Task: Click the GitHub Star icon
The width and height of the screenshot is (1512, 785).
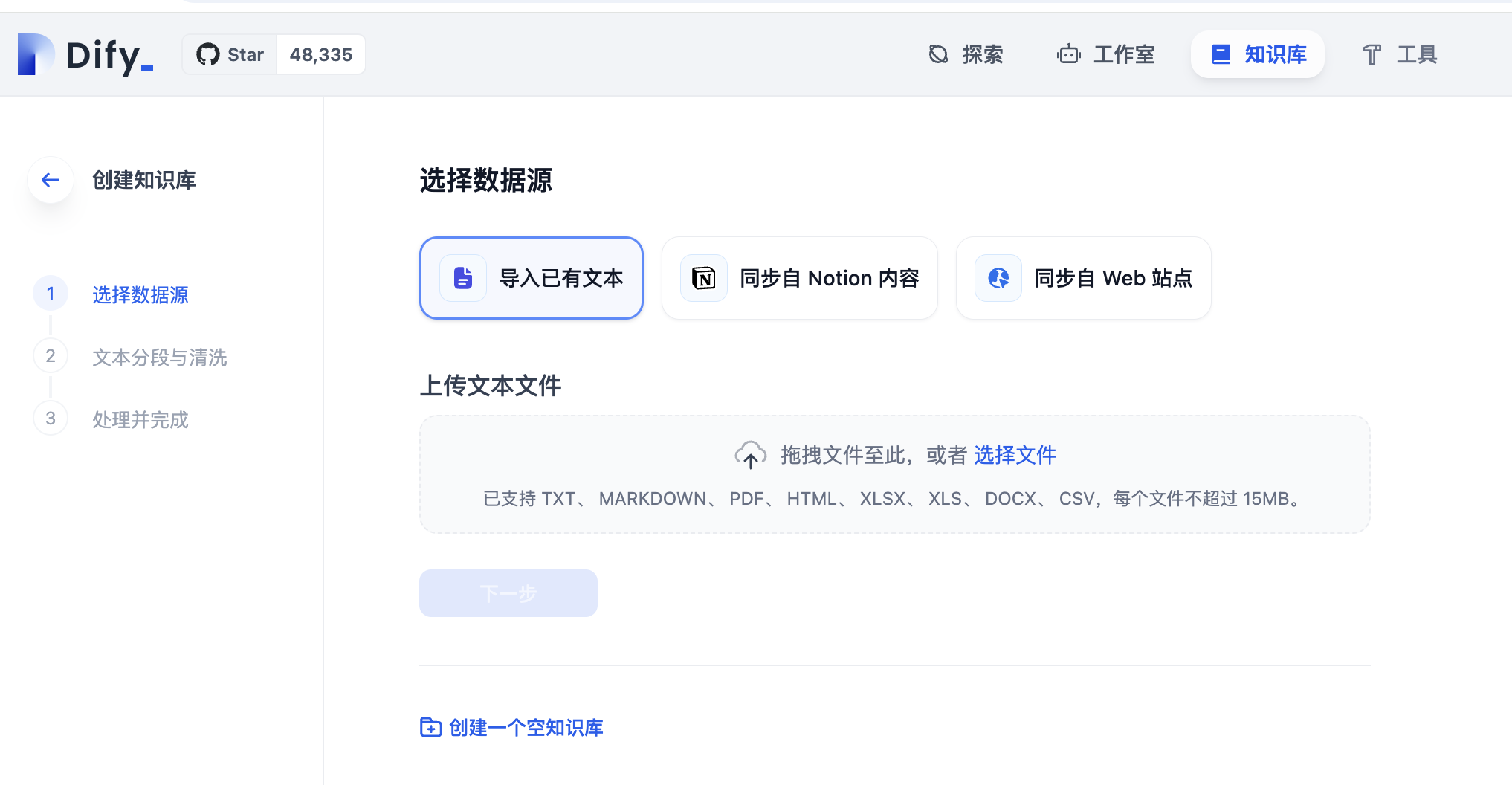Action: pos(209,54)
